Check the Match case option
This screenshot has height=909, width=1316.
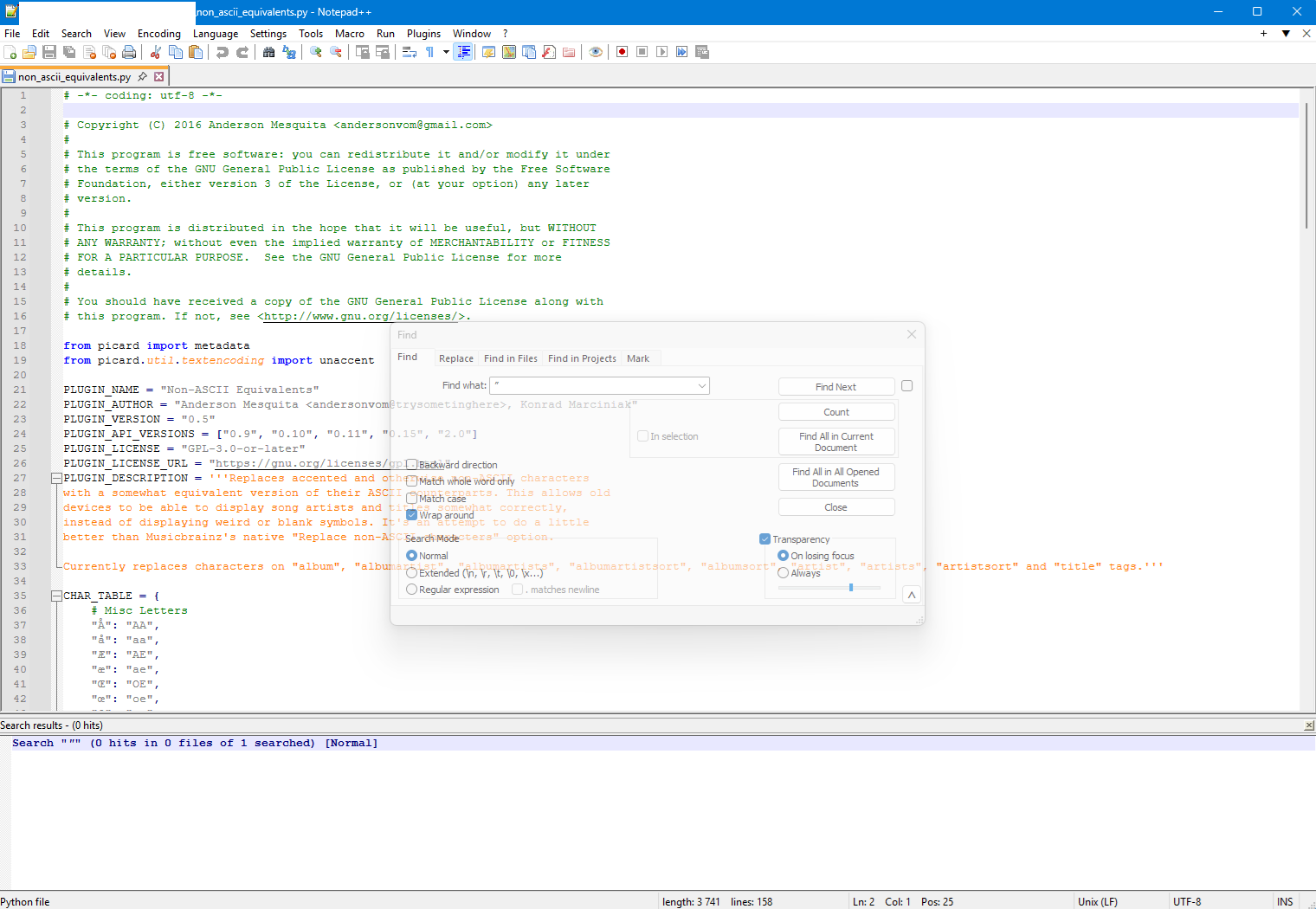(x=412, y=499)
